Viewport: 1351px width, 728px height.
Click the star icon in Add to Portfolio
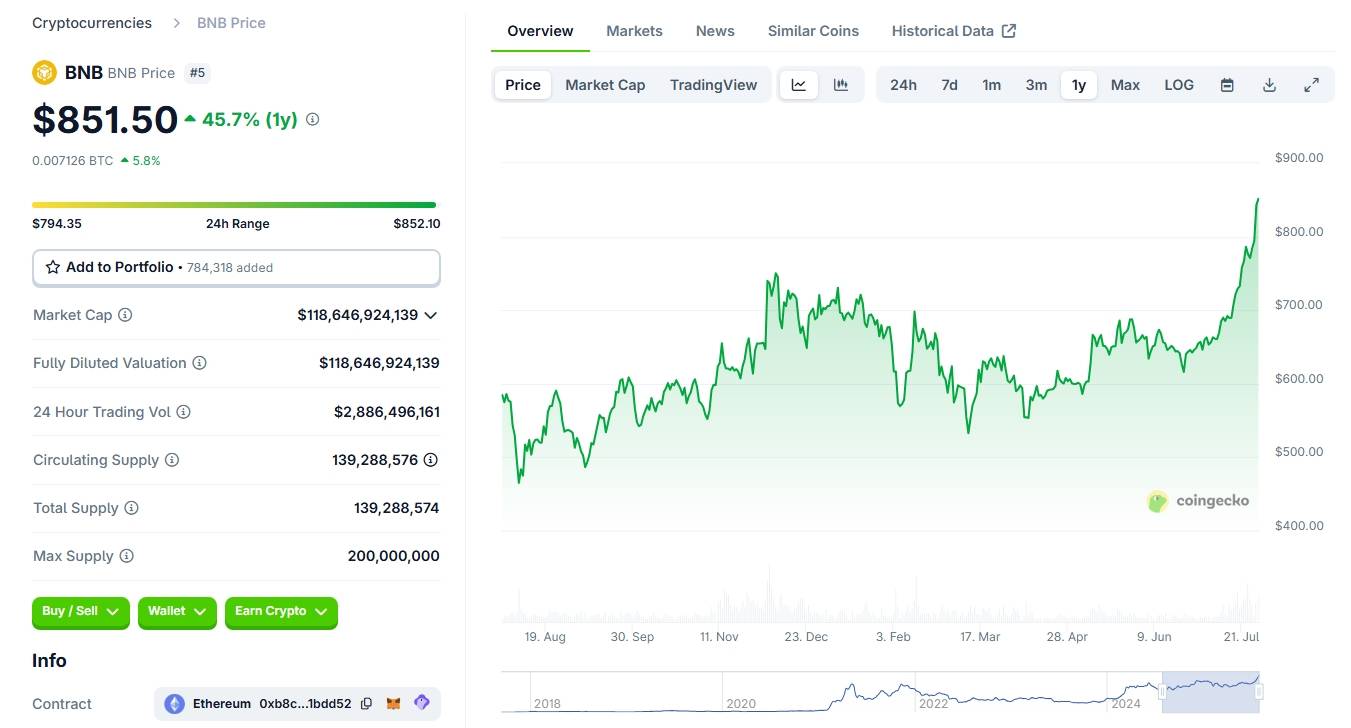pos(53,267)
